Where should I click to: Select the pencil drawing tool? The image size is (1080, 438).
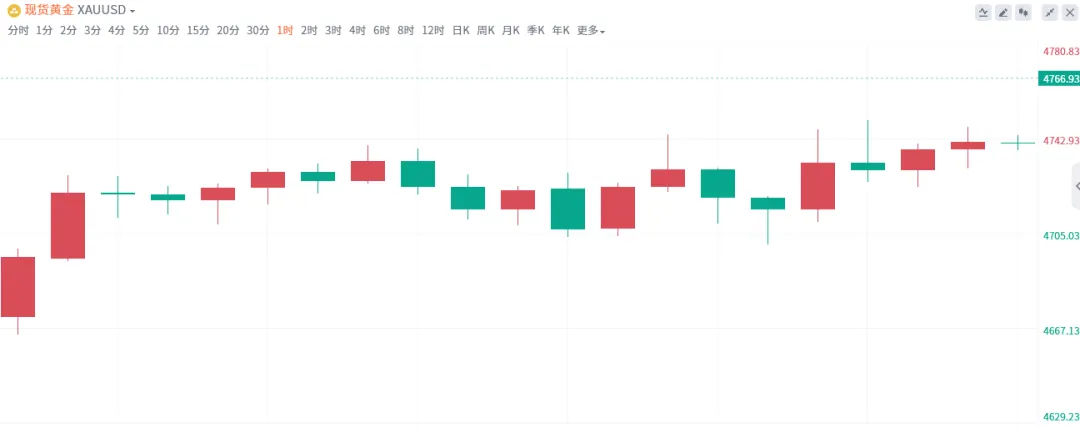click(1003, 12)
